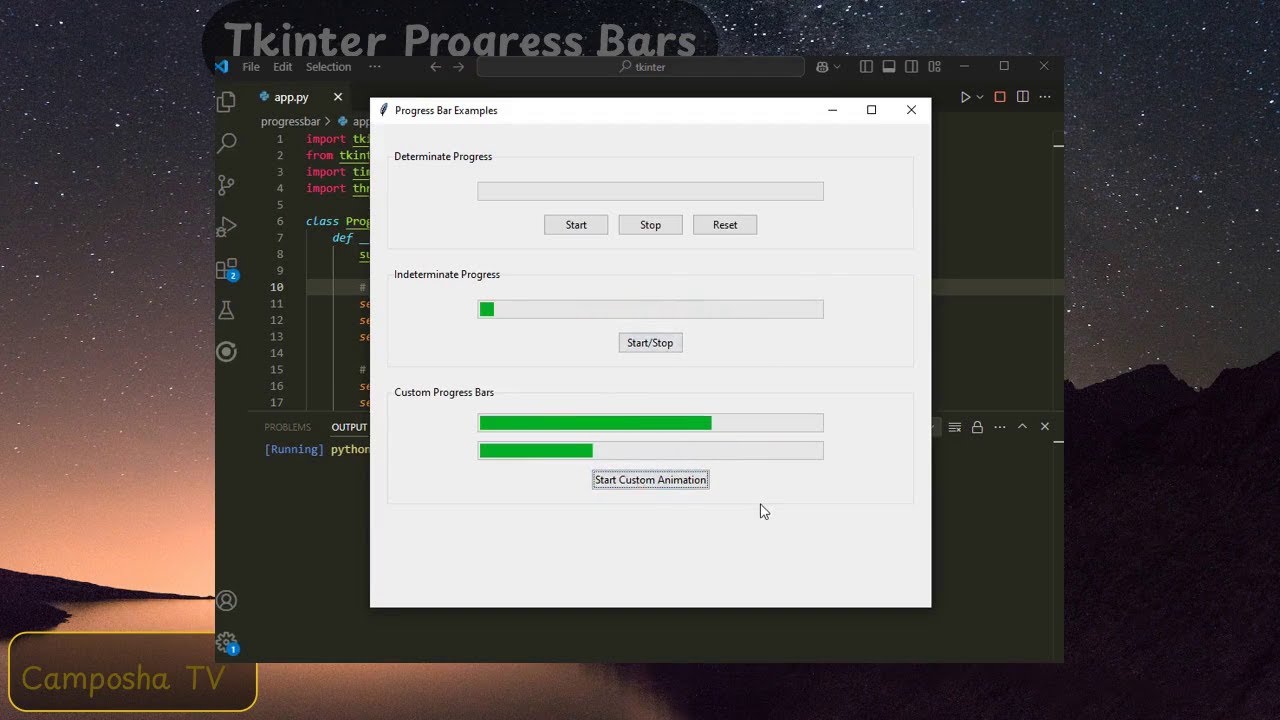Open the Edit menu in VS Code
The height and width of the screenshot is (720, 1280).
(283, 67)
